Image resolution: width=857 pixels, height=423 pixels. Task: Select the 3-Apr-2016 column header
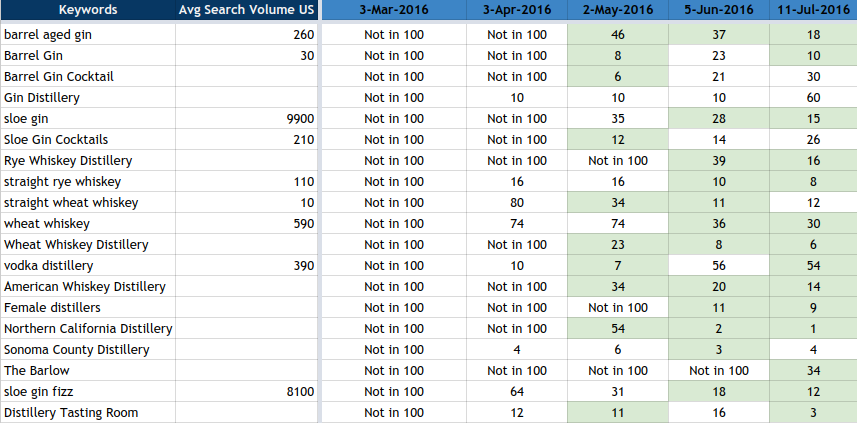[517, 10]
